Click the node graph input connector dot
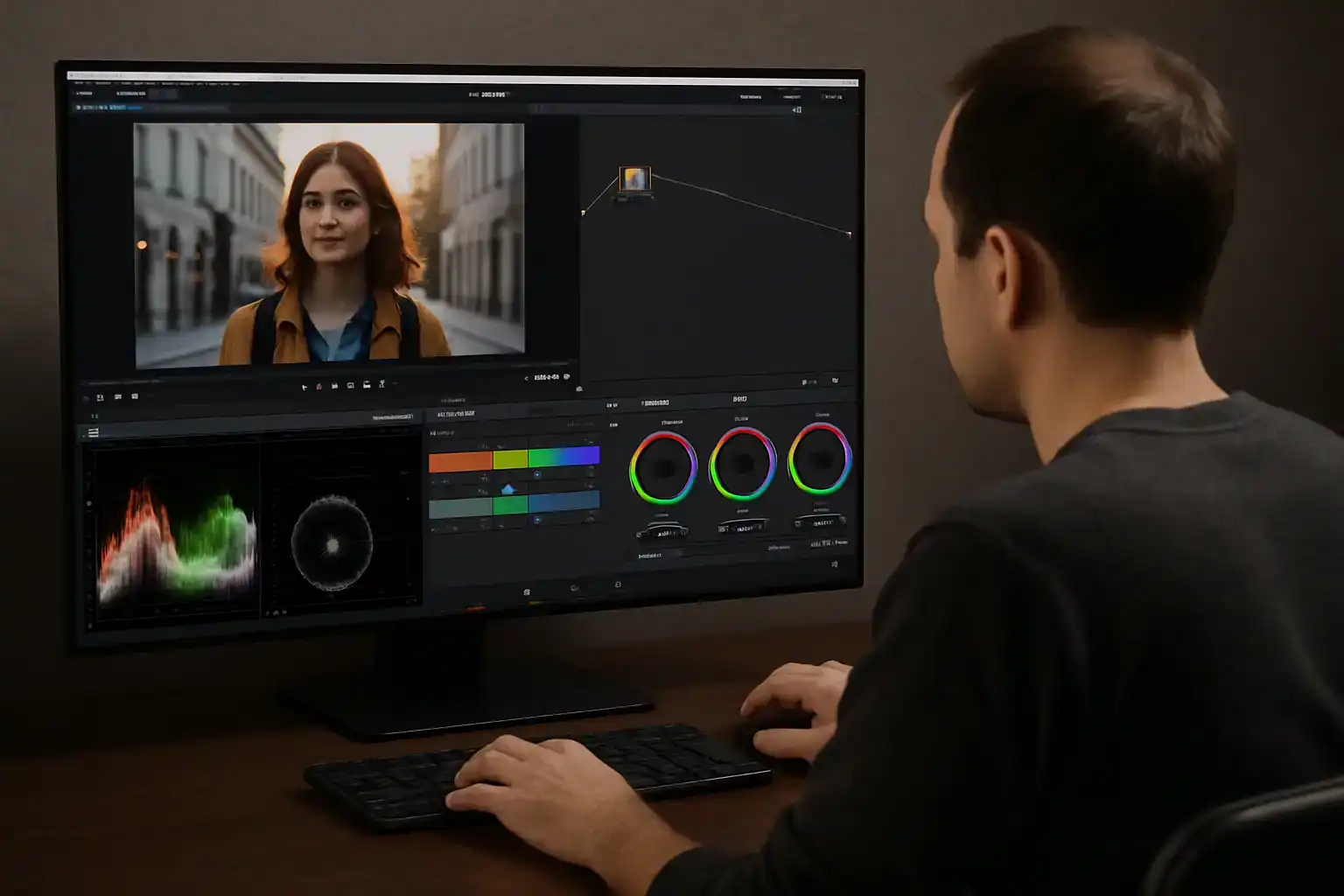The image size is (1344, 896). click(583, 213)
